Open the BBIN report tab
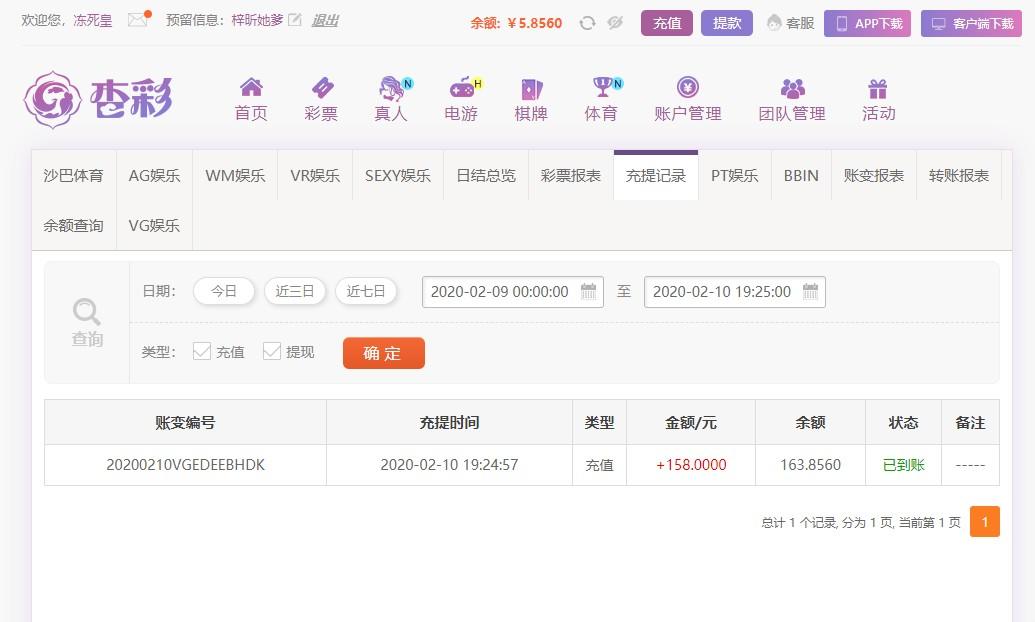This screenshot has height=622, width=1035. point(800,174)
